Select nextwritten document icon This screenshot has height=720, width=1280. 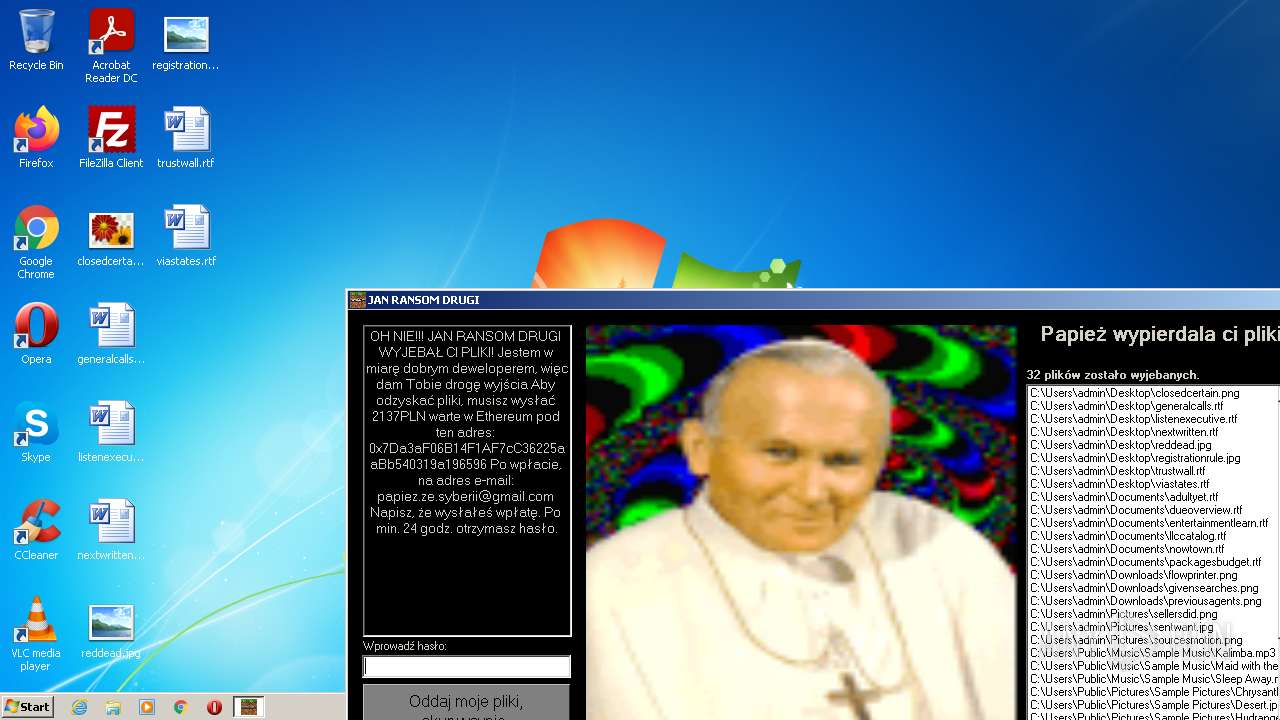(x=111, y=530)
